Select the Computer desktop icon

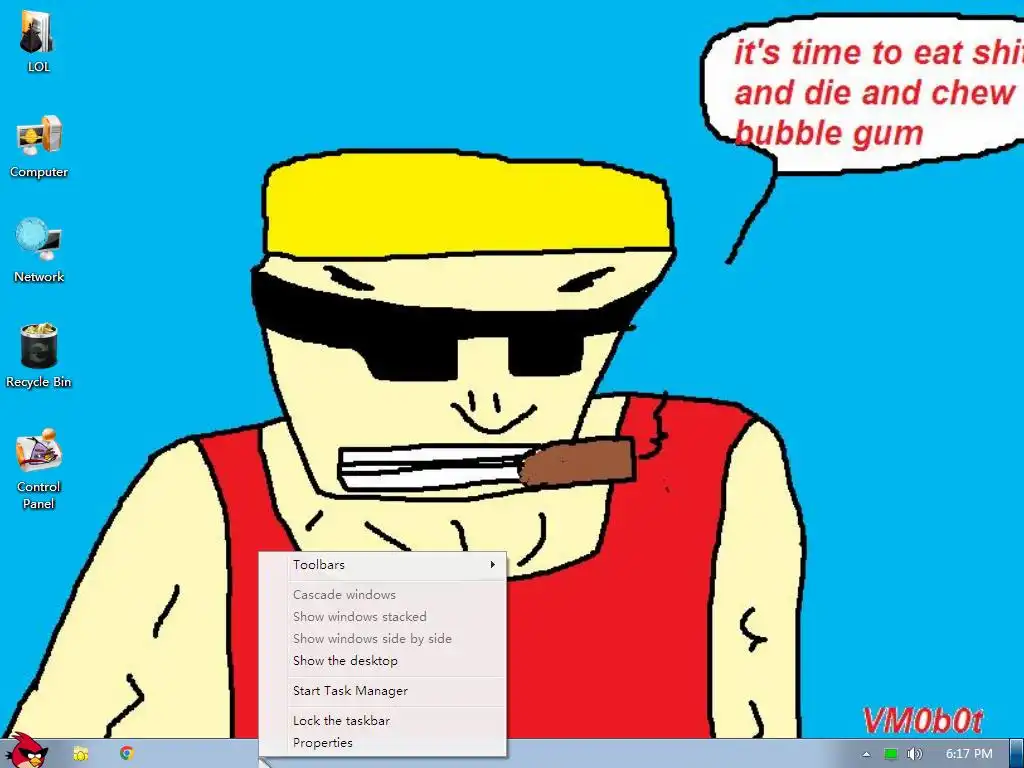pos(39,146)
